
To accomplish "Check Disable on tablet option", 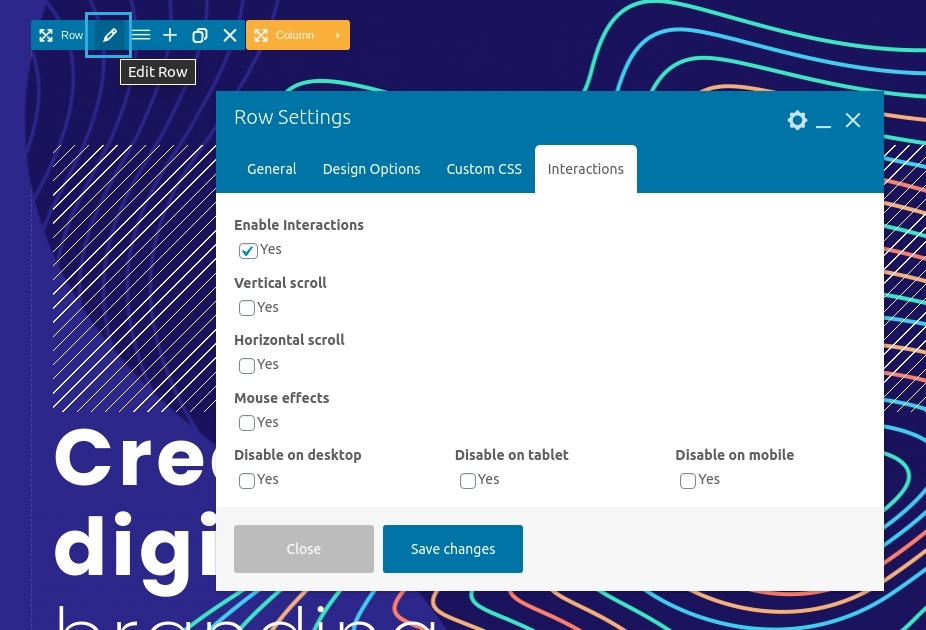I will (468, 480).
